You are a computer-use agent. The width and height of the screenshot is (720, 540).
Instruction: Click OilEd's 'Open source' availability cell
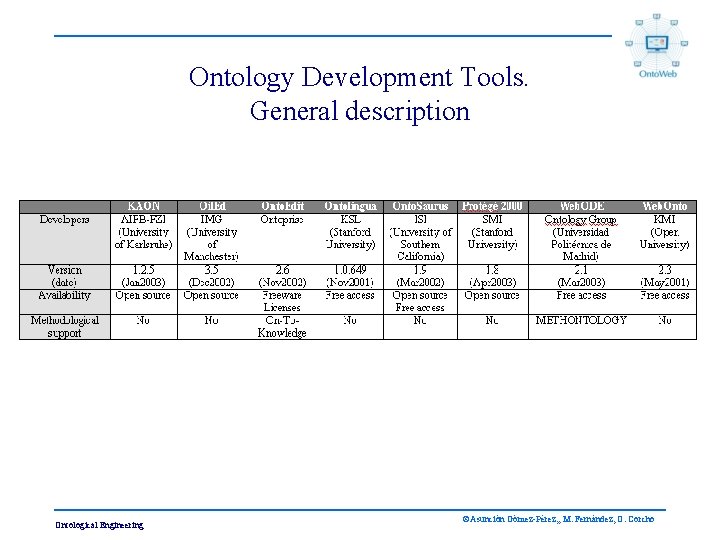point(212,302)
